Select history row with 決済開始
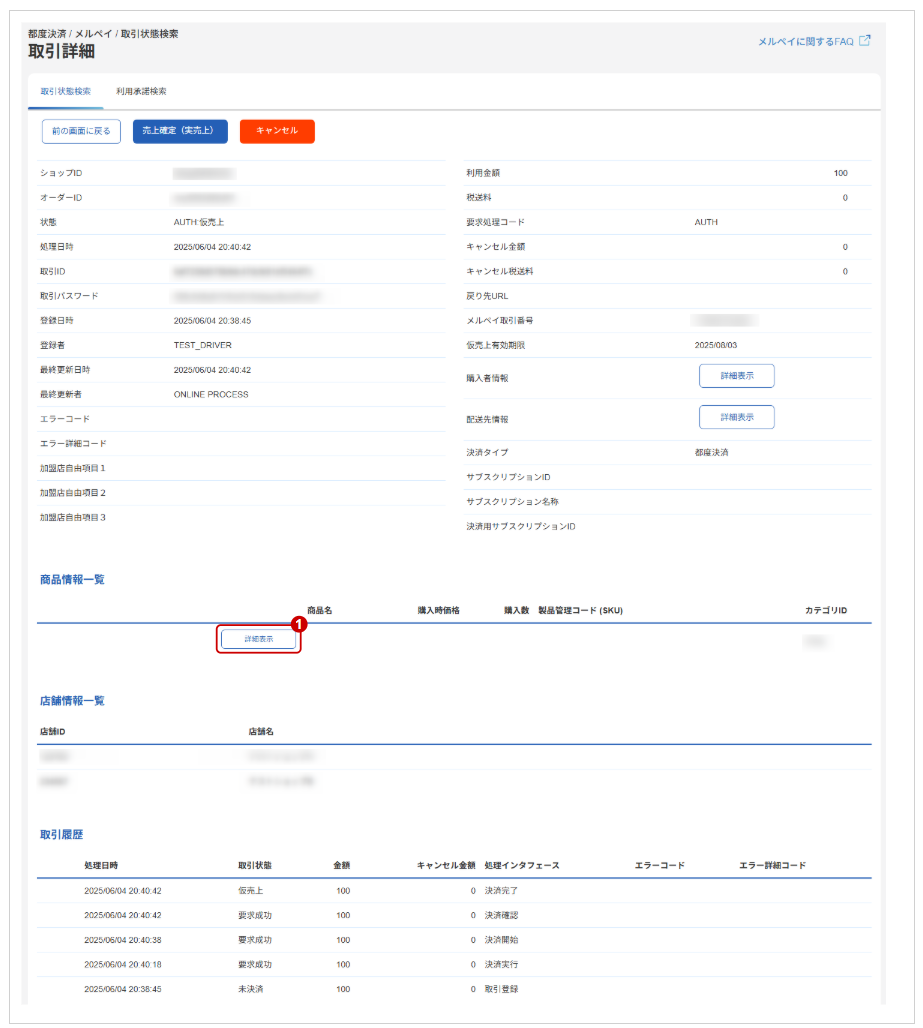This screenshot has width=923, height=1028. coord(454,940)
